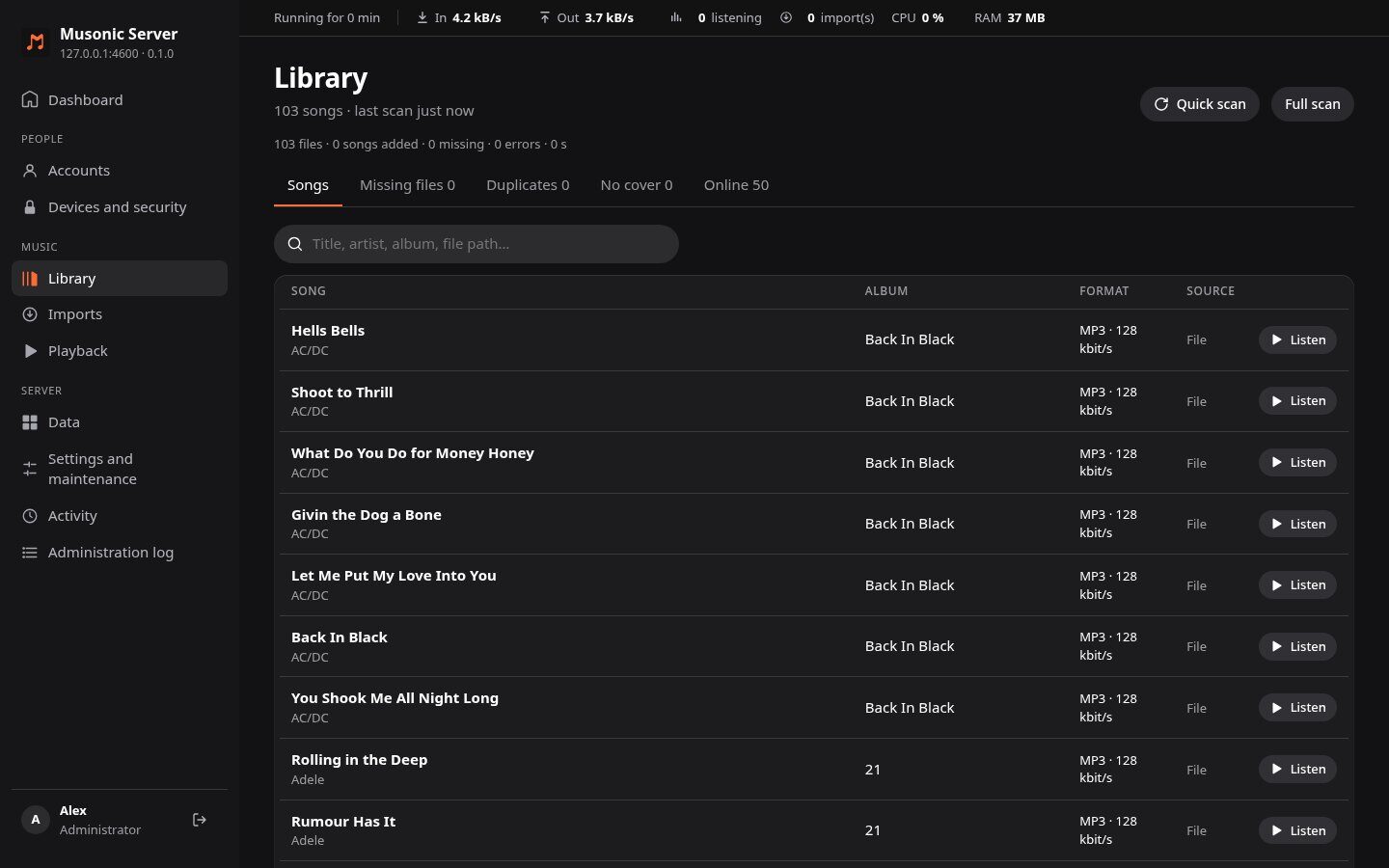Click the SOURCE column header

pos(1211,291)
